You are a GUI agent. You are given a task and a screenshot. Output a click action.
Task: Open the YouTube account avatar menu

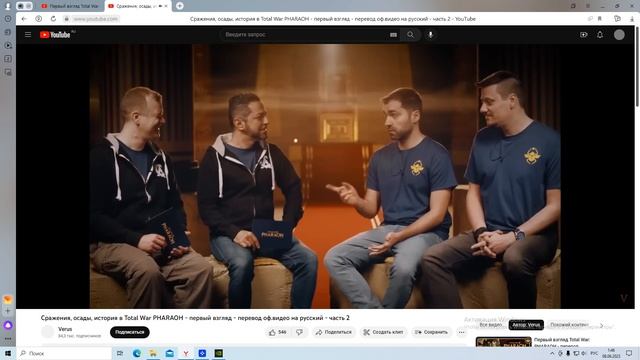pos(619,35)
